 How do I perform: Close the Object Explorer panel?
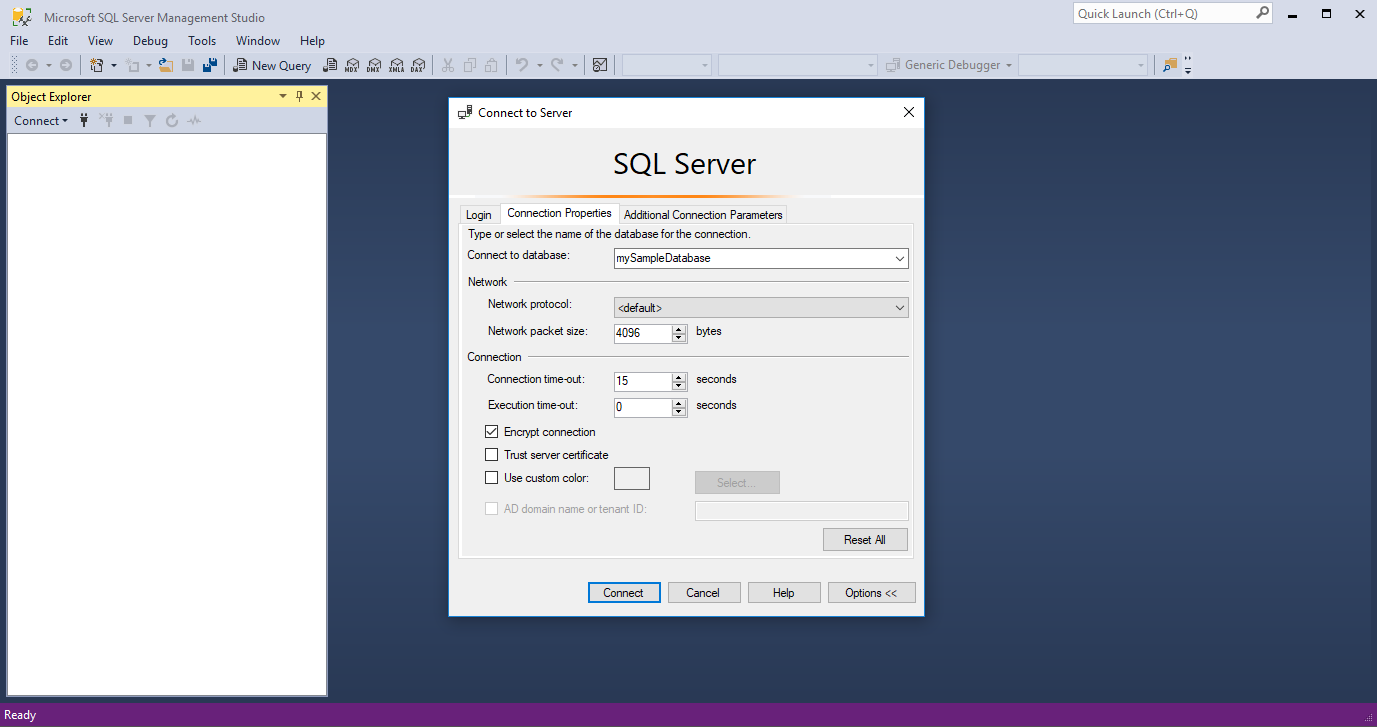pyautogui.click(x=316, y=96)
